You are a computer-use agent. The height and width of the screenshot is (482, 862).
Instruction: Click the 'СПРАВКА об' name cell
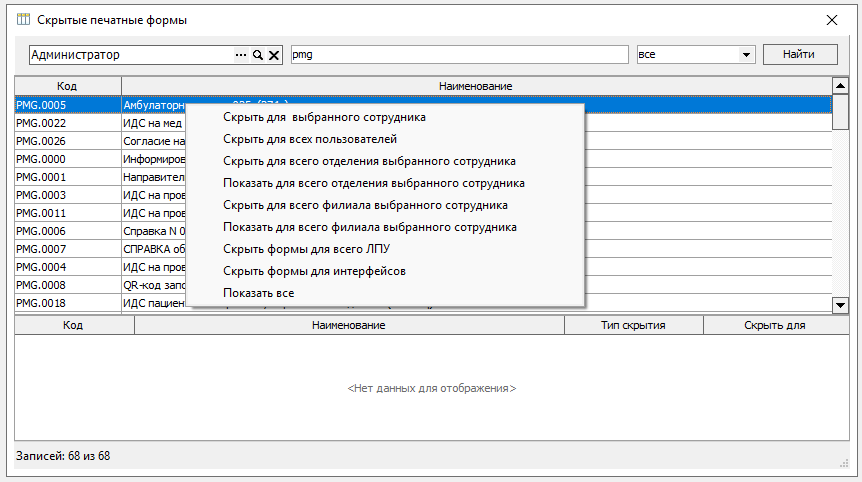click(x=154, y=249)
